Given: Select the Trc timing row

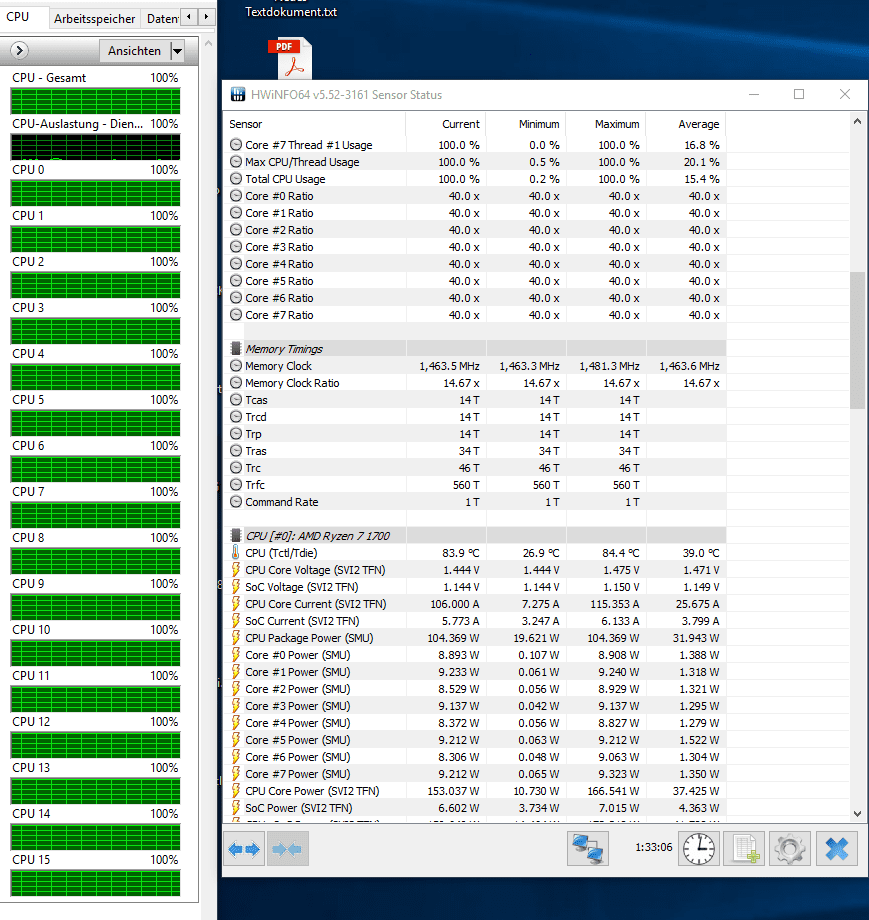Looking at the screenshot, I should (475, 468).
